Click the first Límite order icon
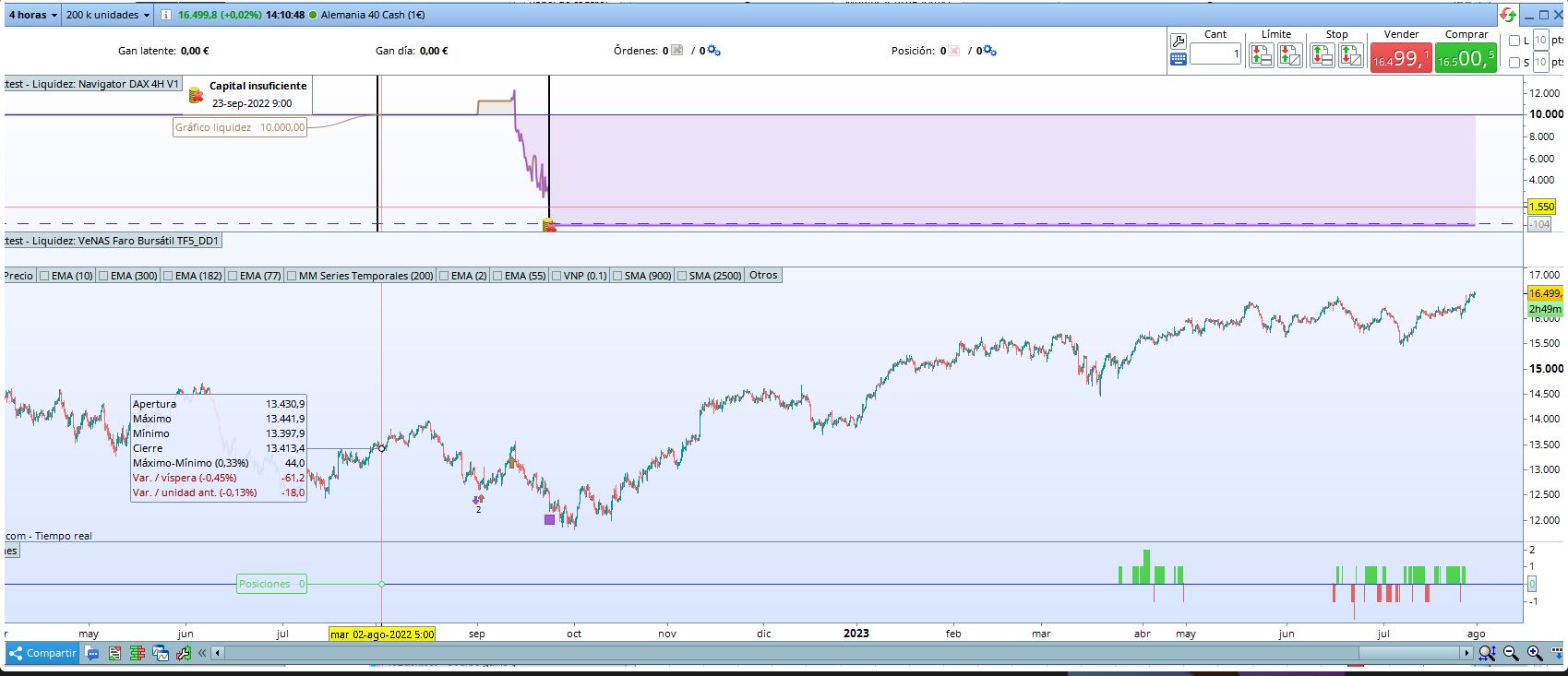1568x676 pixels. [x=1262, y=56]
